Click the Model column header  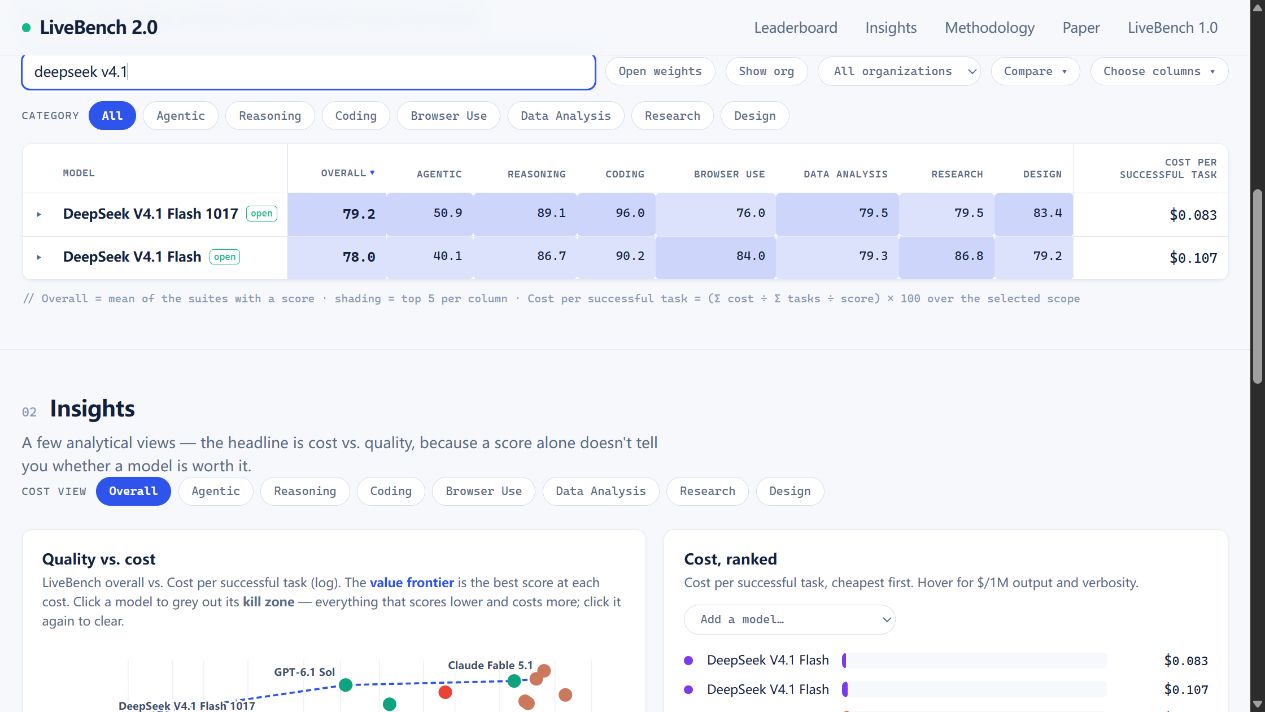click(79, 173)
